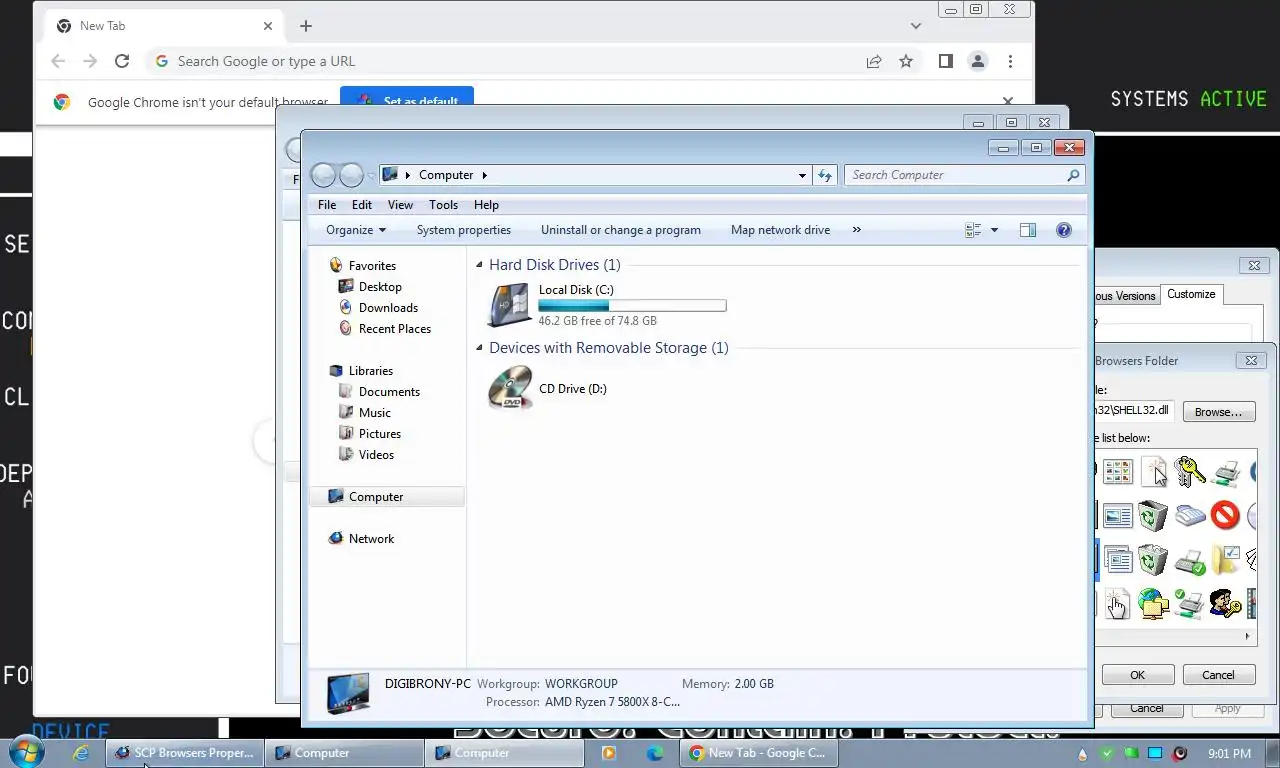Pick the globe with computers icon

tap(1153, 603)
